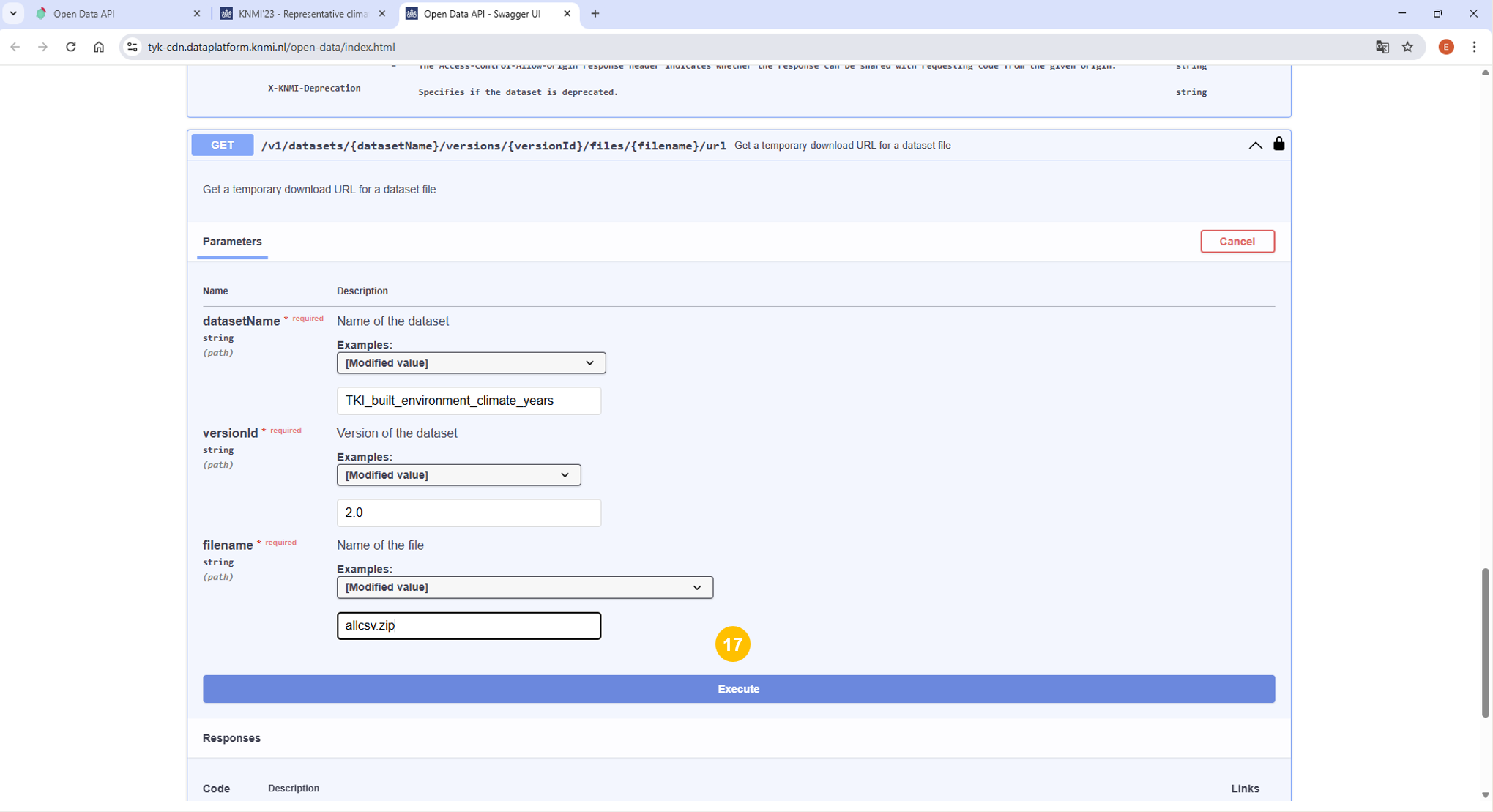
Task: Collapse the GET endpoint with chevron arrow
Action: click(x=1255, y=145)
